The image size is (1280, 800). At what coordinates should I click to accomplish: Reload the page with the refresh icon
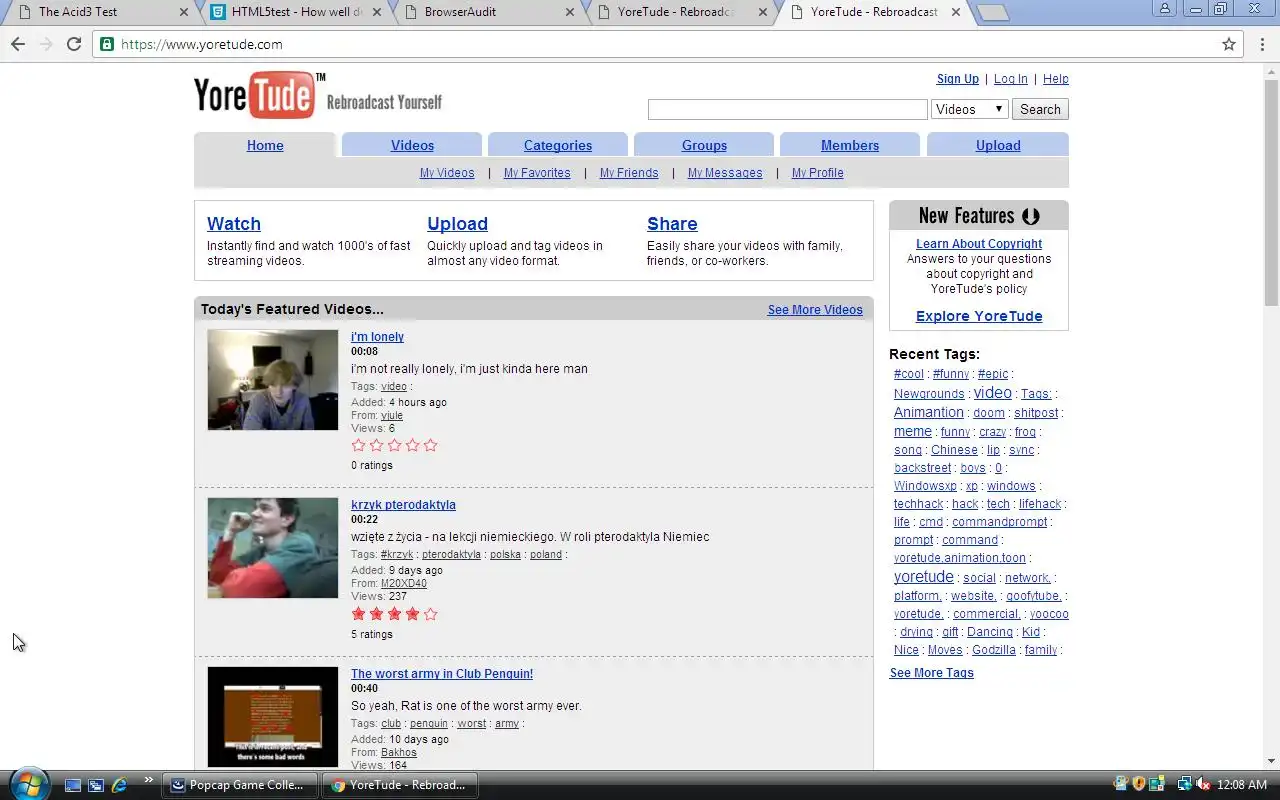tap(74, 44)
